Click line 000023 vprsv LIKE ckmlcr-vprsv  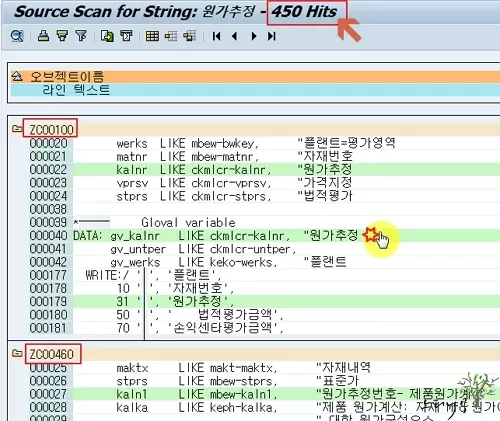tap(264, 183)
